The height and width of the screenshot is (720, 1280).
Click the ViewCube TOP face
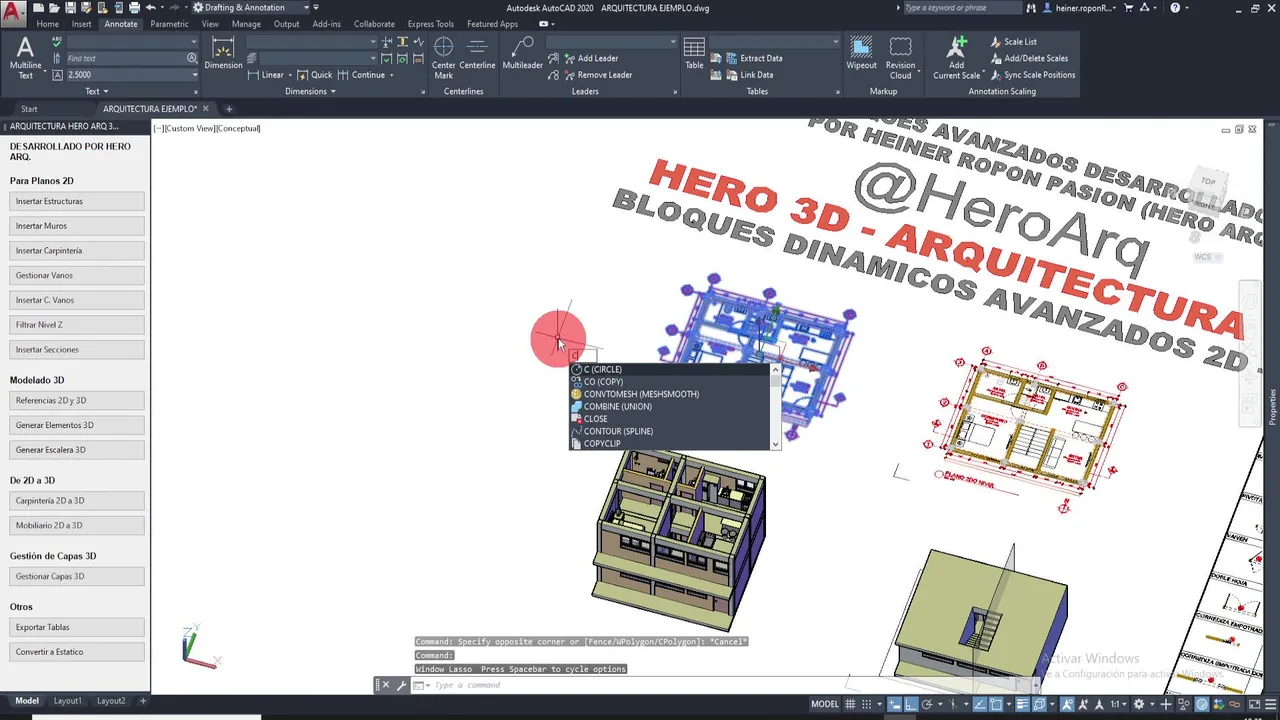pos(1208,182)
